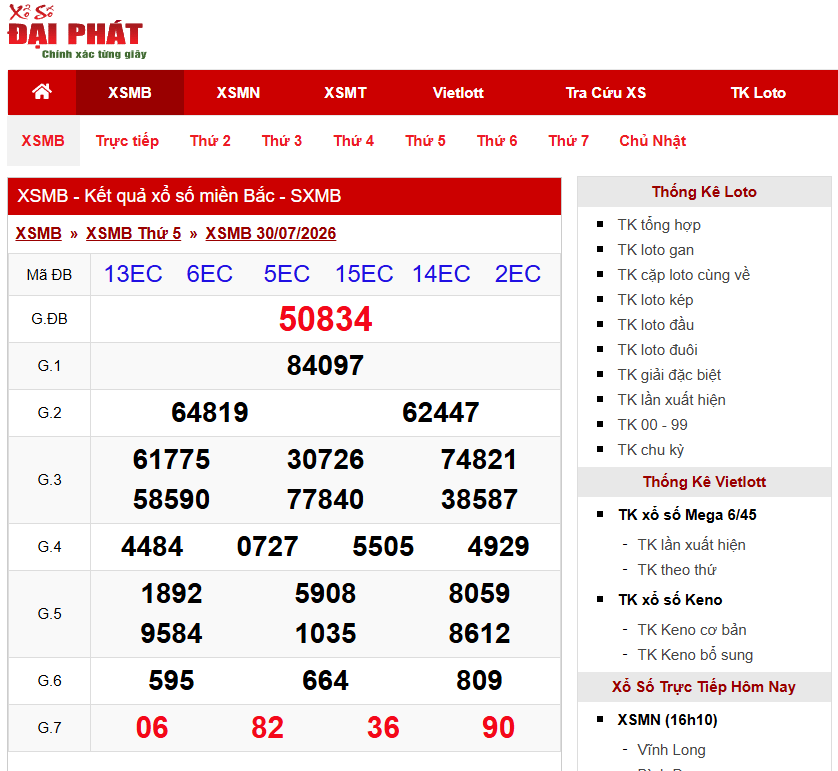Click the G.6 number 664
This screenshot has height=771, width=838.
point(325,681)
